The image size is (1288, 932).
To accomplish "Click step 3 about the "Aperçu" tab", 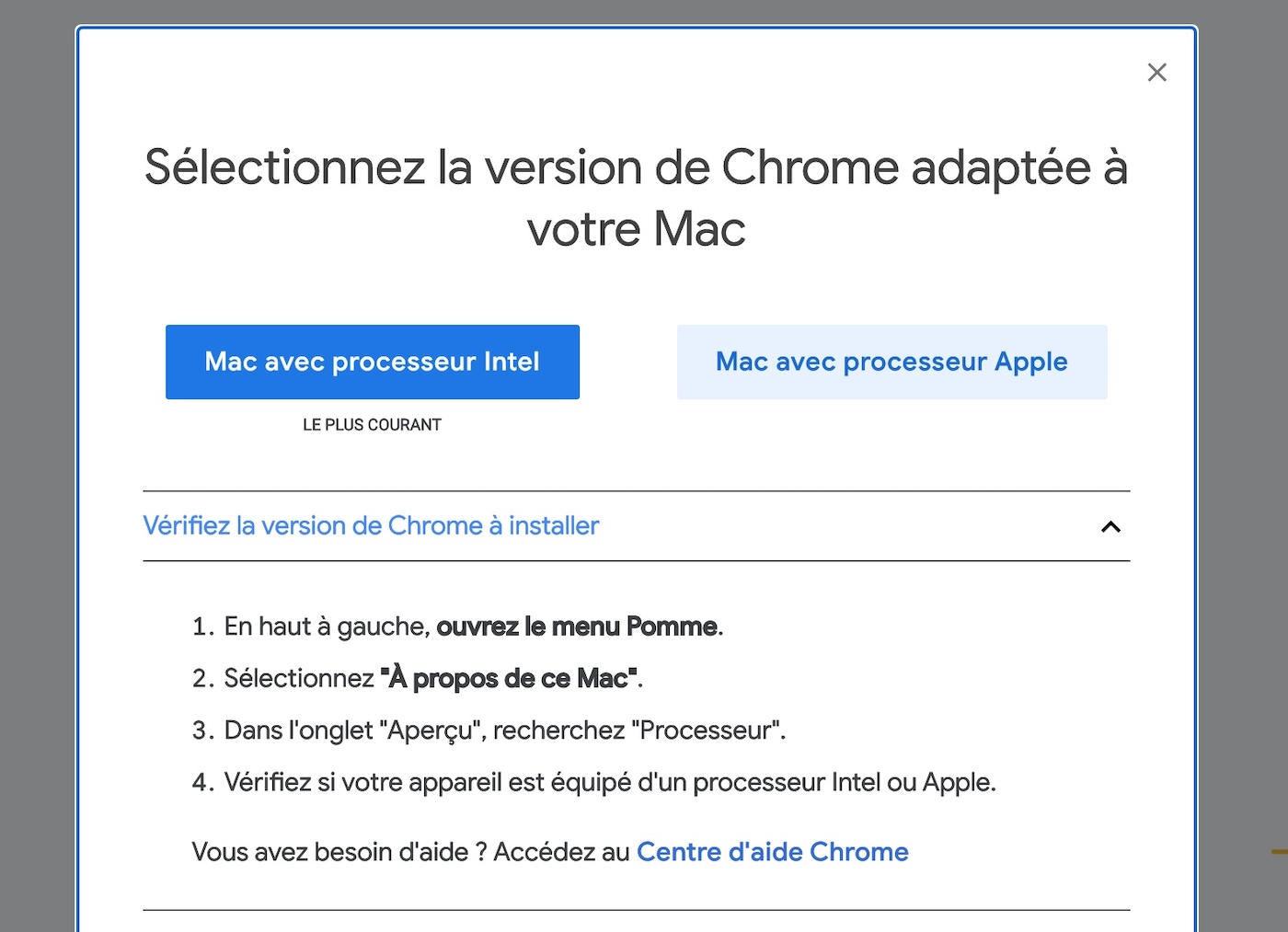I will click(504, 731).
